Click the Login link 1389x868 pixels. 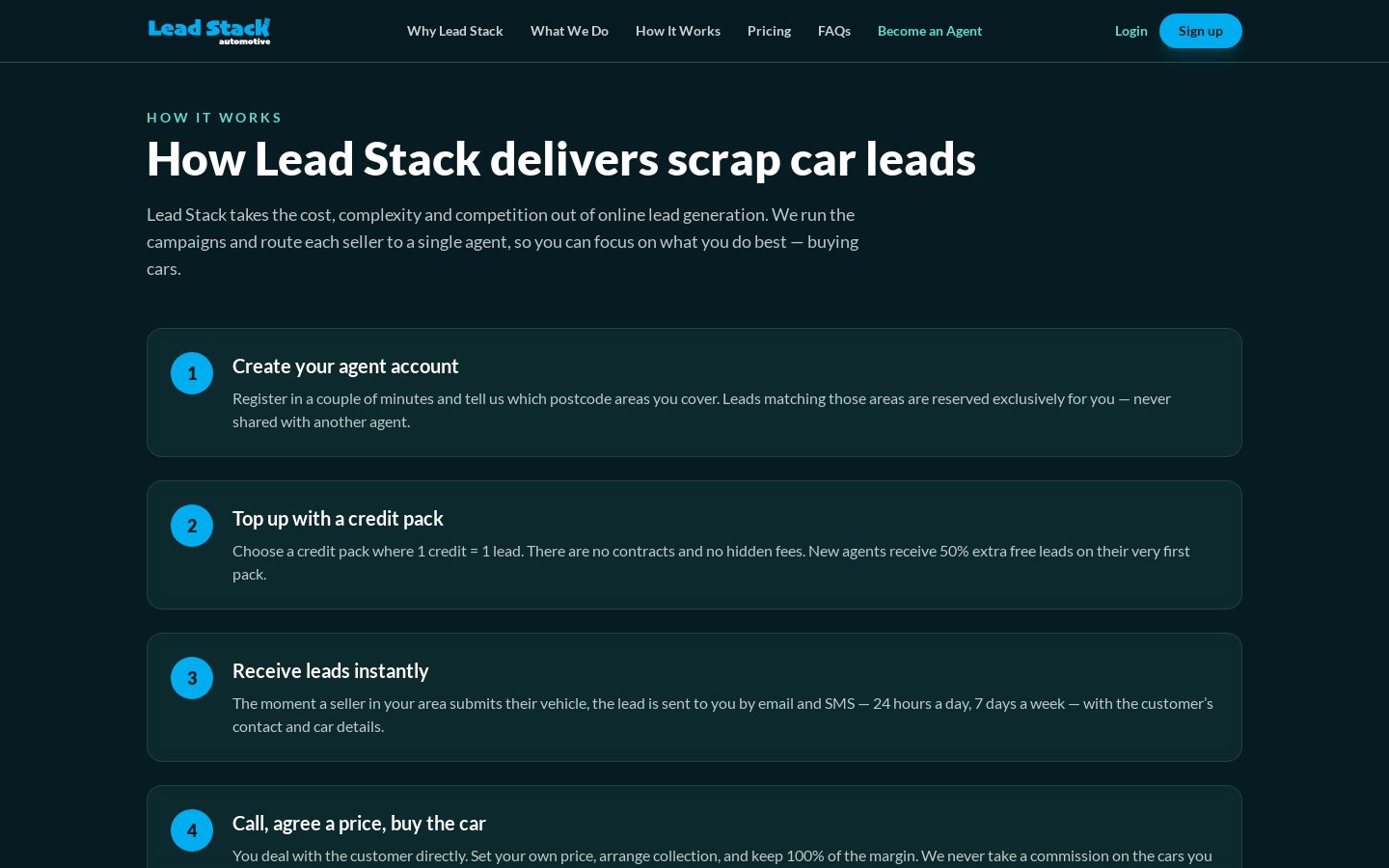click(x=1131, y=31)
